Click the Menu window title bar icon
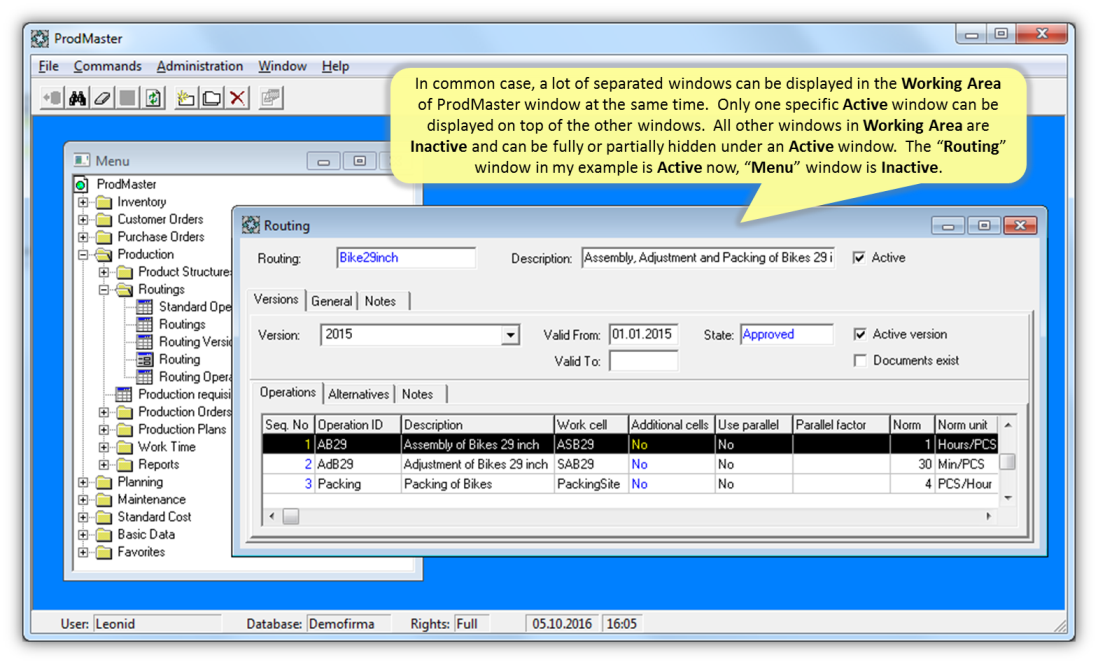This screenshot has height=664, width=1098. [82, 160]
